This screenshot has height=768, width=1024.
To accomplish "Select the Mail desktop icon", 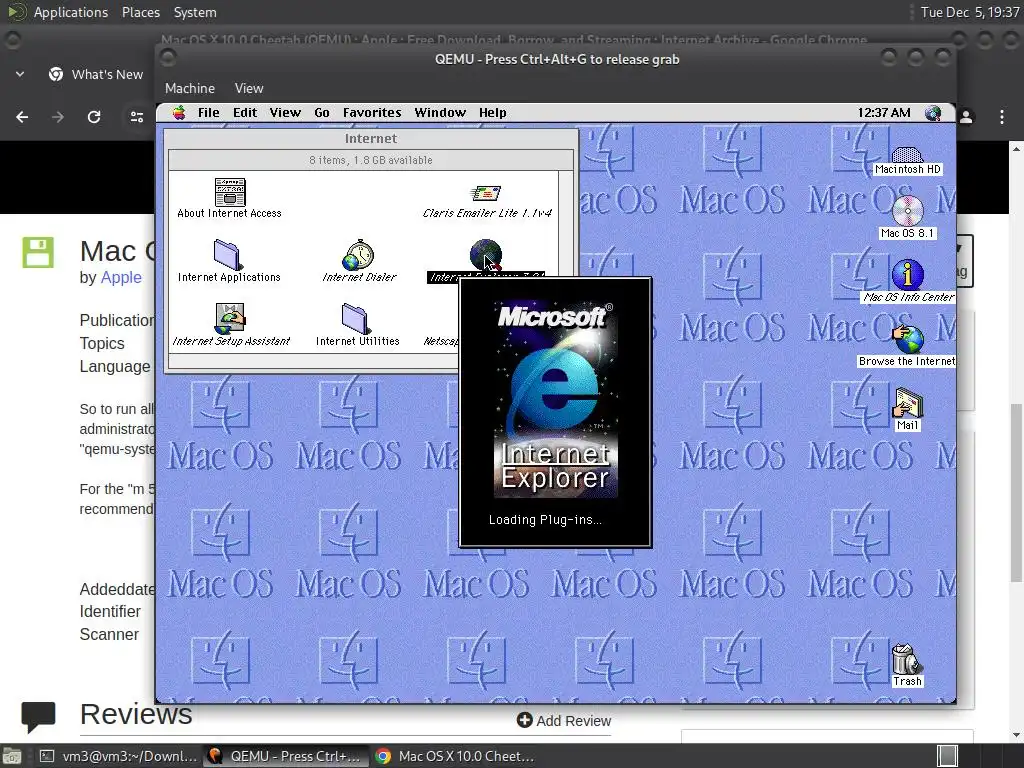I will tap(907, 409).
